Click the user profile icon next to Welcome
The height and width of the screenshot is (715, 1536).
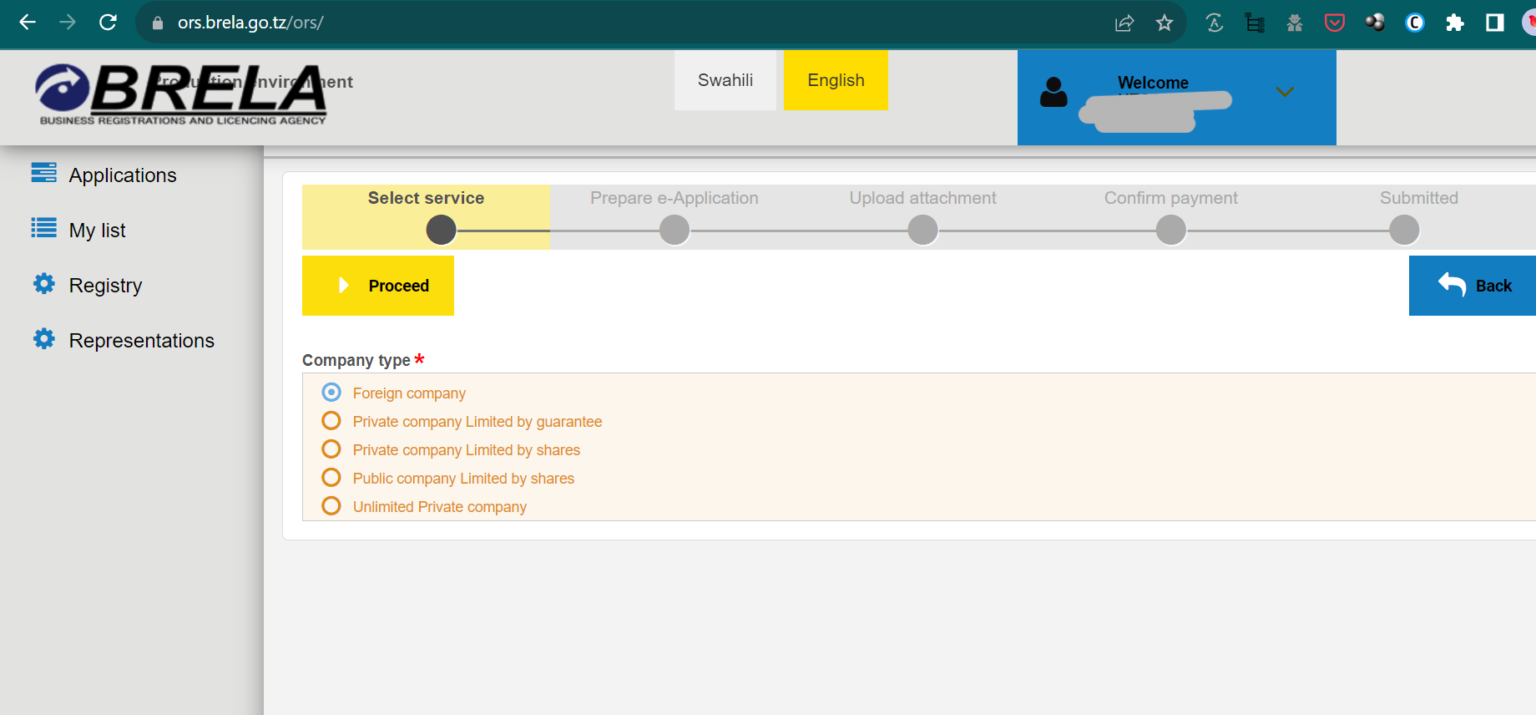coord(1055,92)
